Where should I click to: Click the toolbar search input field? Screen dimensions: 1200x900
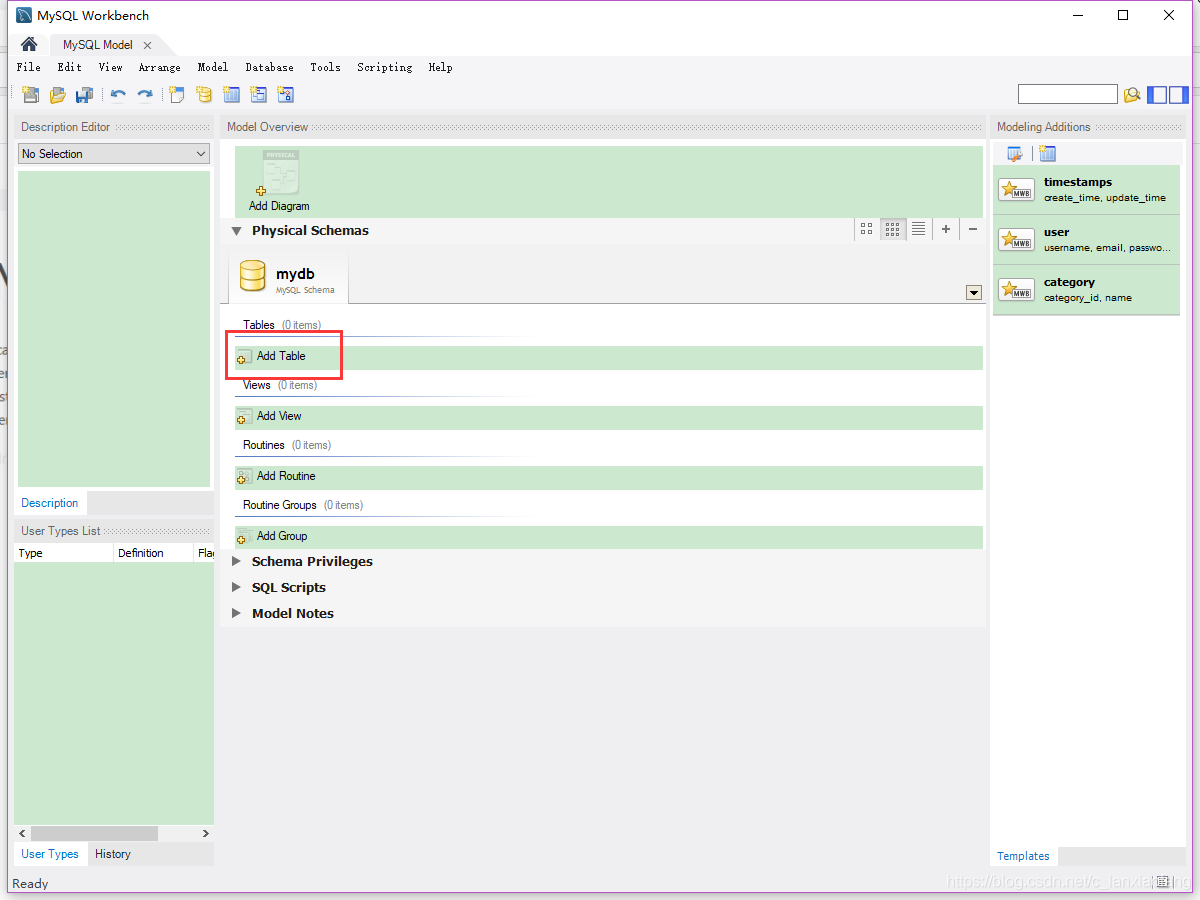tap(1067, 94)
